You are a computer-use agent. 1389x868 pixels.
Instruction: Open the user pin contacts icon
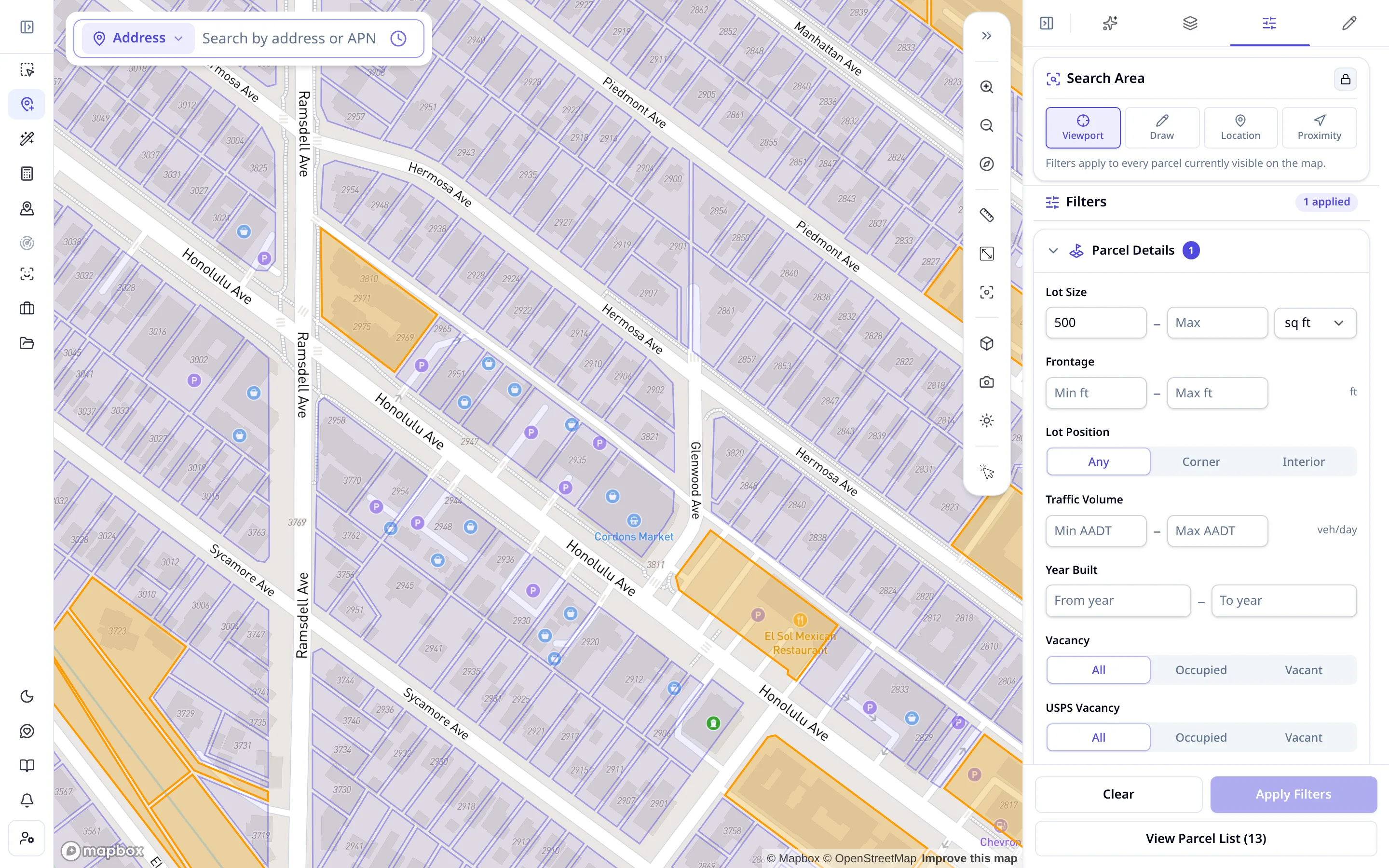point(27,208)
